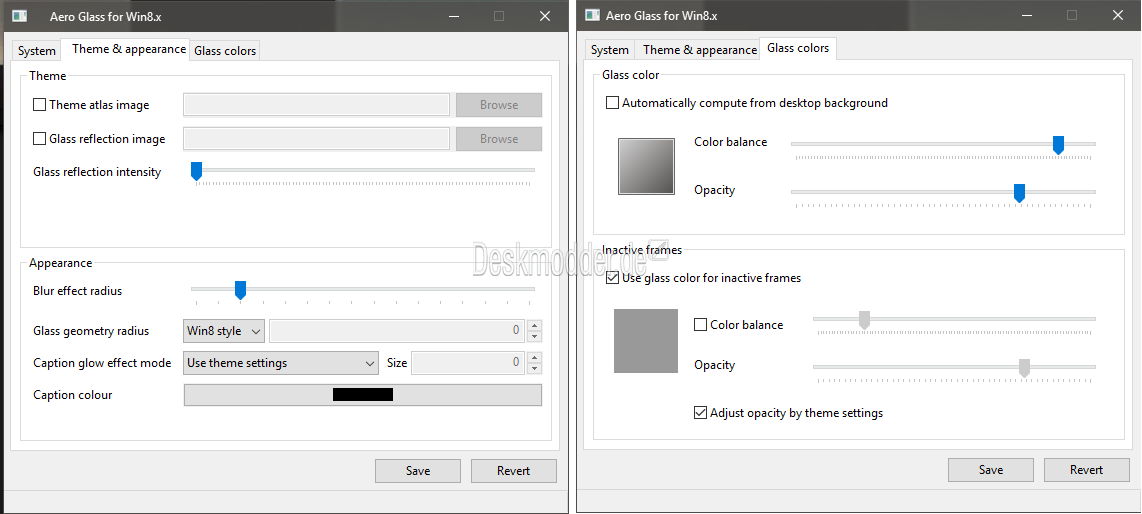Viewport: 1142px width, 514px height.
Task: Click the black Caption colour swatch
Action: 363,395
